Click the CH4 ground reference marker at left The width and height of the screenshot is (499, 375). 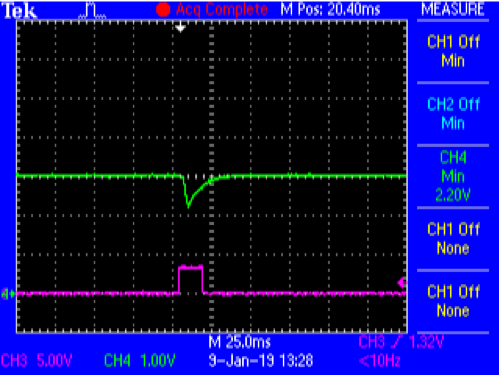(8, 294)
